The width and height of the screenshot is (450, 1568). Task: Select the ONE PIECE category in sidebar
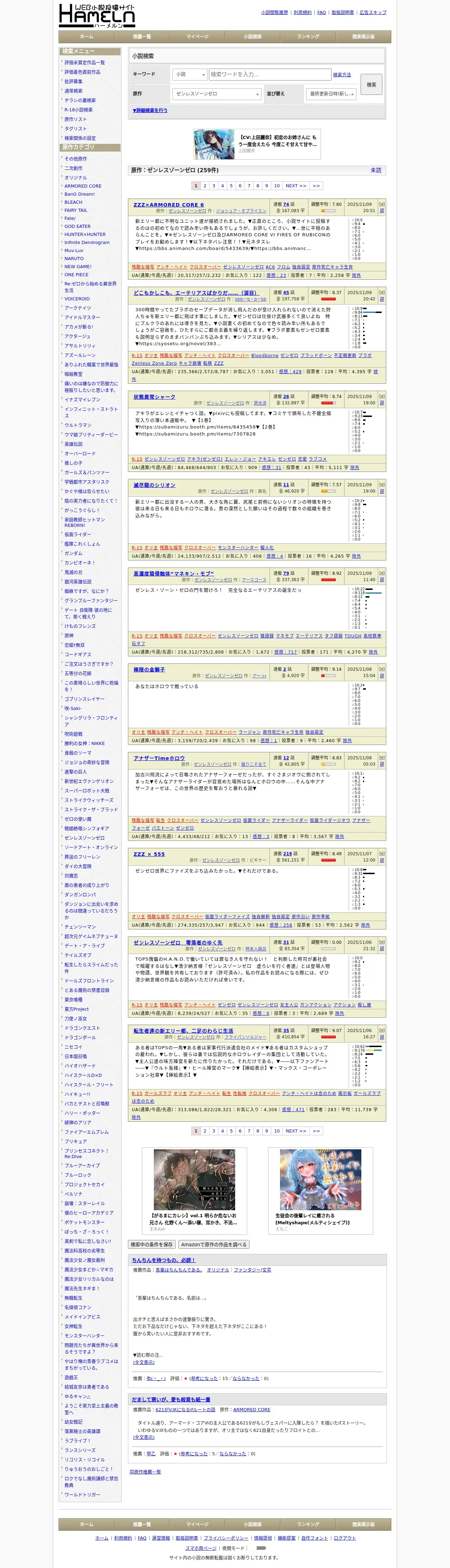[x=77, y=274]
